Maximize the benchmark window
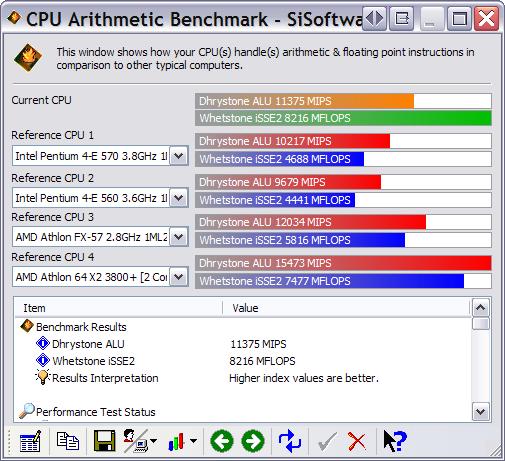This screenshot has height=461, width=505. point(459,18)
